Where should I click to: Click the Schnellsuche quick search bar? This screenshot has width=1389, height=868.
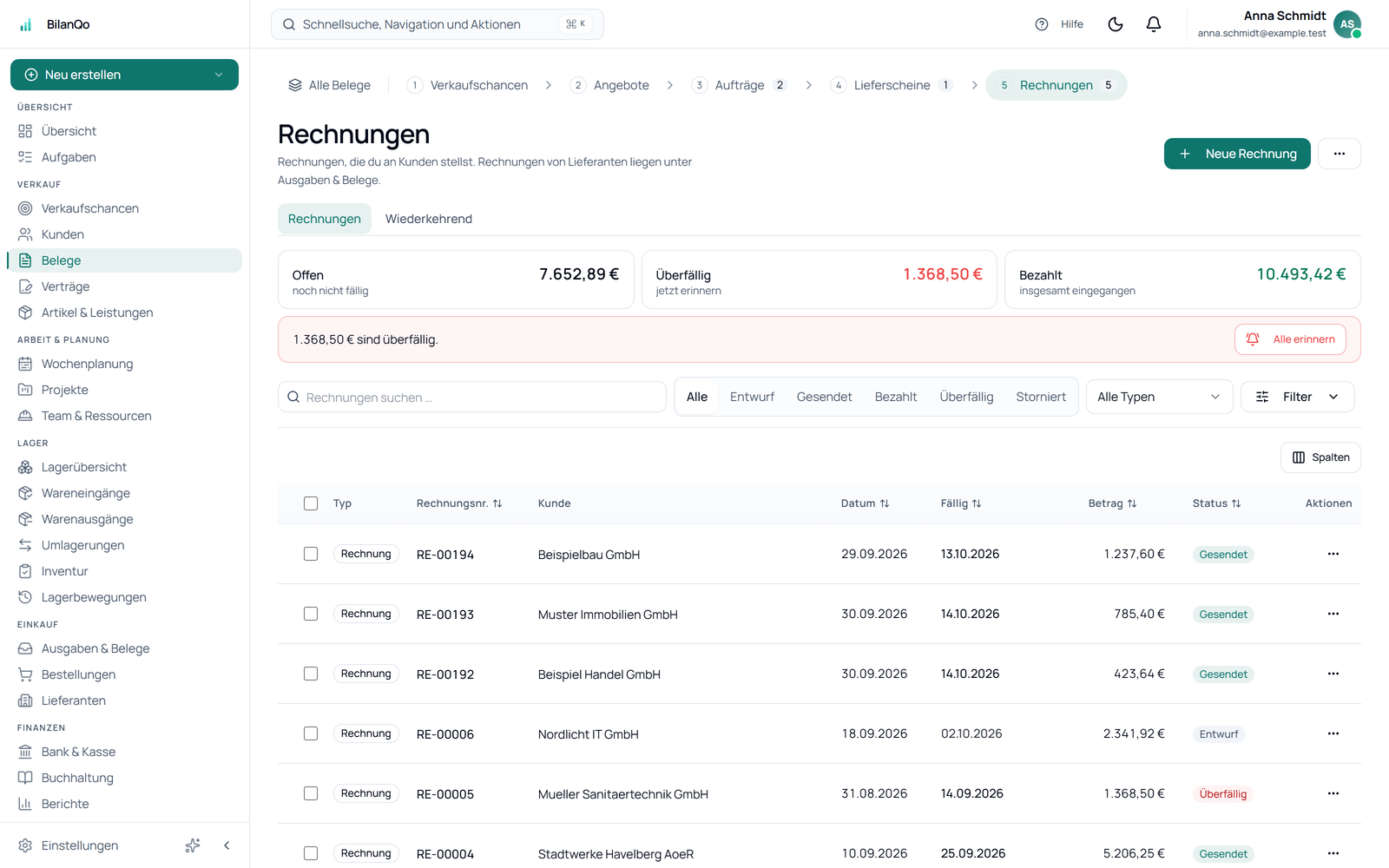point(438,24)
